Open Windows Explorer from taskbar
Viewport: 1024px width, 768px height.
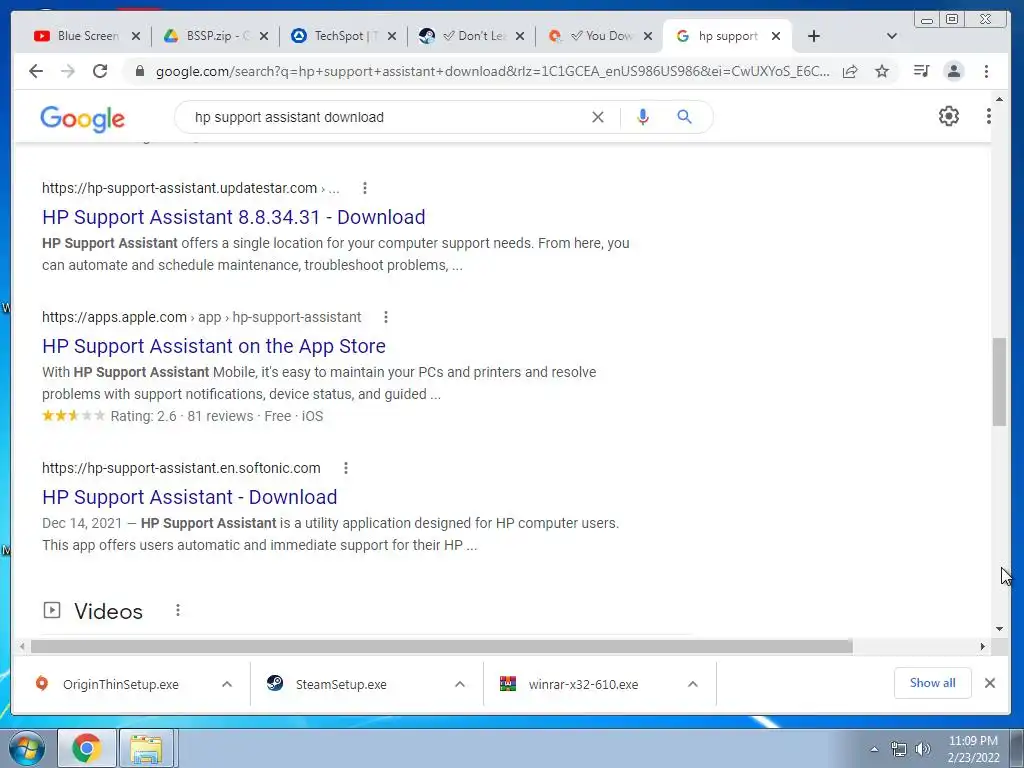(x=146, y=748)
